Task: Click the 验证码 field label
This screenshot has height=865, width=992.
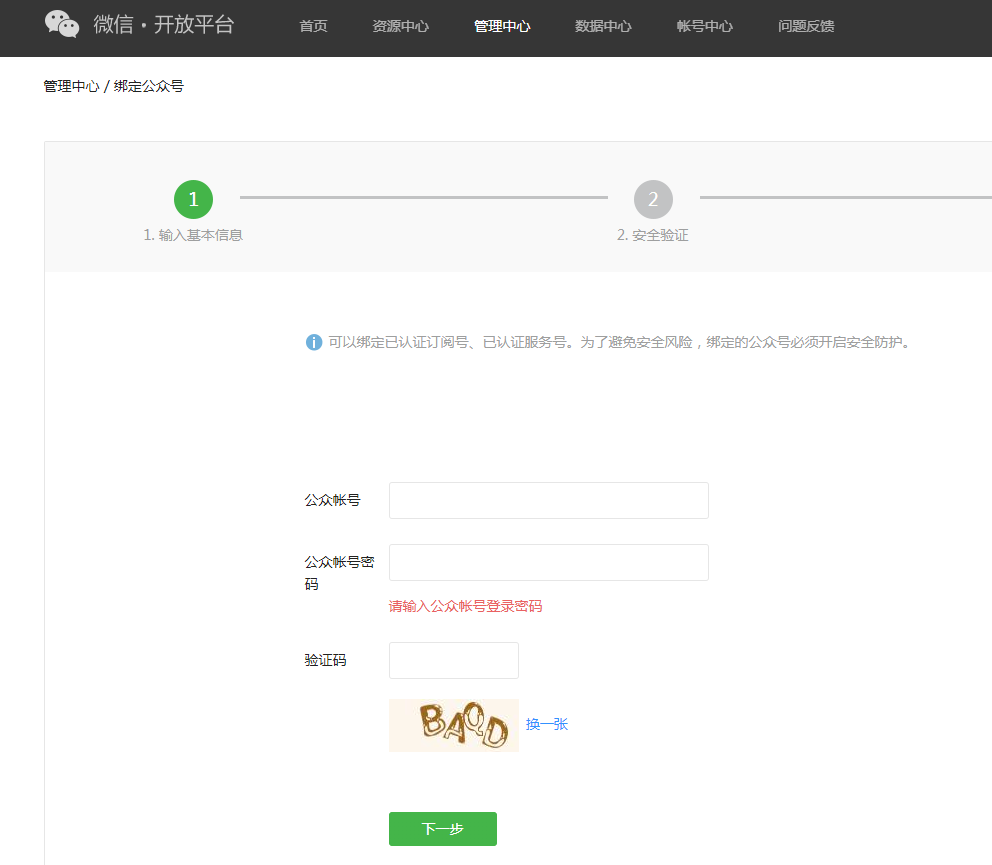Action: coord(325,660)
